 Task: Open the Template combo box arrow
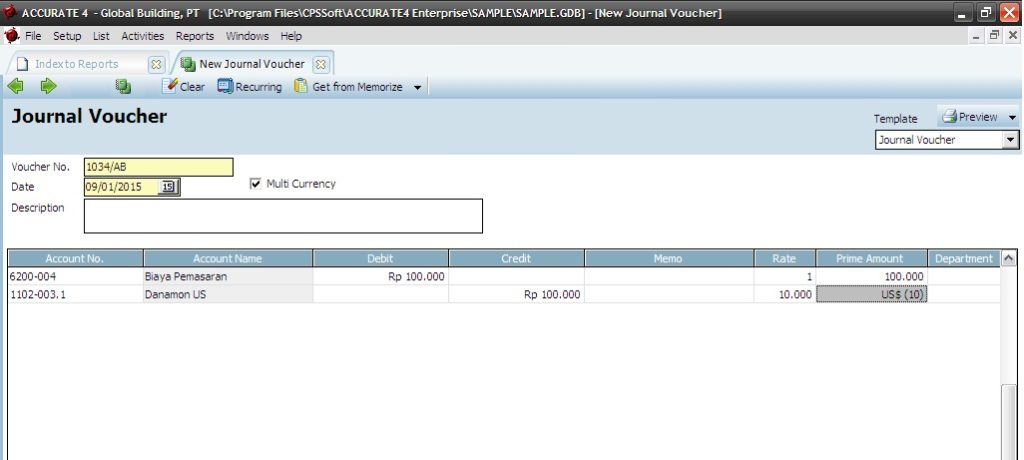(1011, 140)
